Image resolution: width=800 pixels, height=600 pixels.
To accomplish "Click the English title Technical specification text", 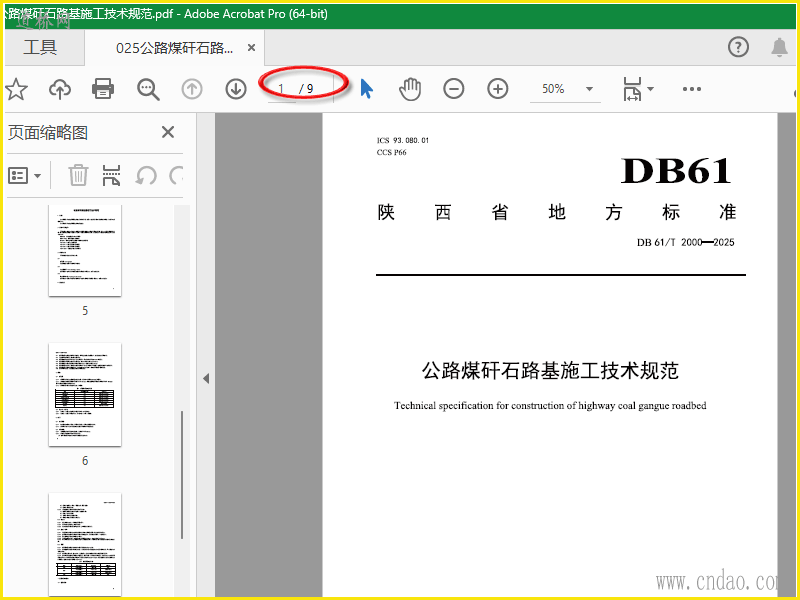I will [550, 406].
